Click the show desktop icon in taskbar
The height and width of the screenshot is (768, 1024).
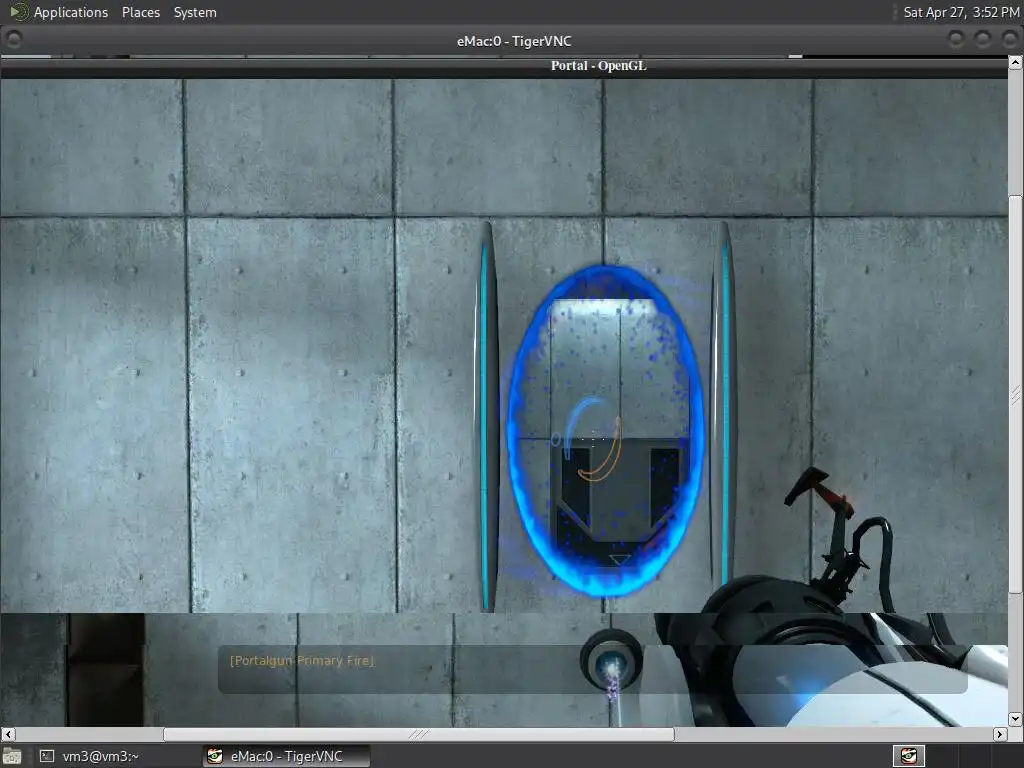(12, 756)
